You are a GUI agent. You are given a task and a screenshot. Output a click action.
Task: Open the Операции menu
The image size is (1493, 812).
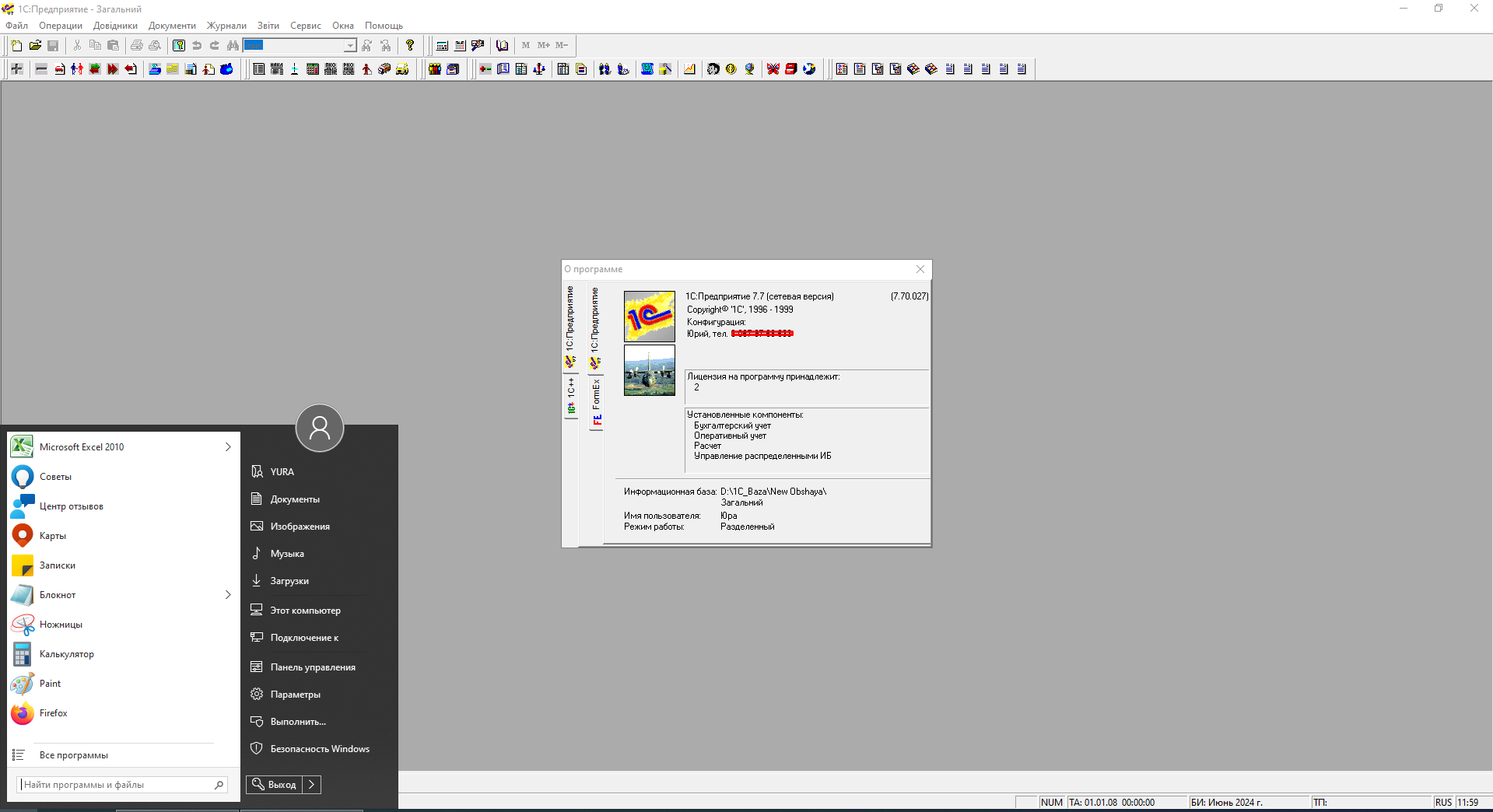point(61,26)
